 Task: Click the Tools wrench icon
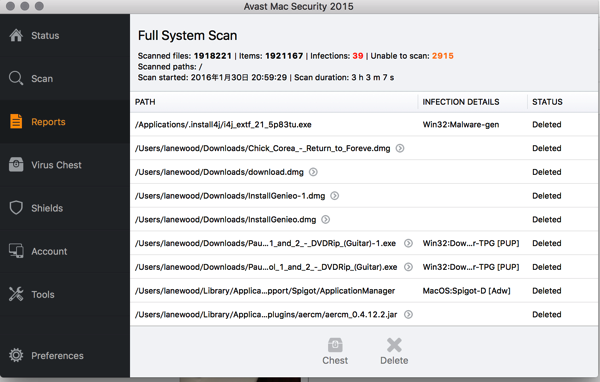click(16, 294)
